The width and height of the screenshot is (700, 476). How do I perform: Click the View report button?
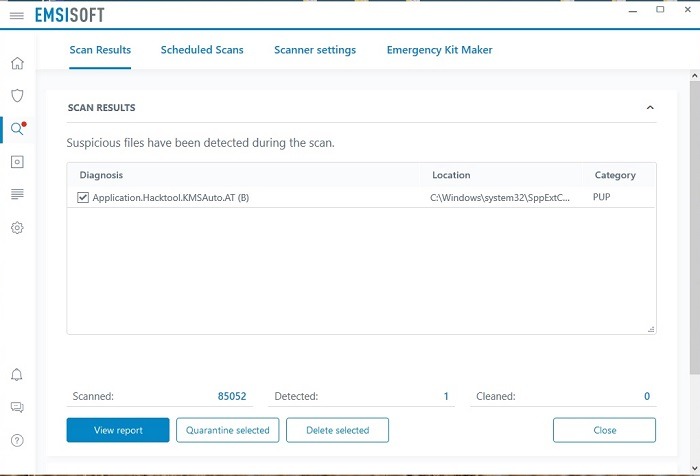click(118, 430)
